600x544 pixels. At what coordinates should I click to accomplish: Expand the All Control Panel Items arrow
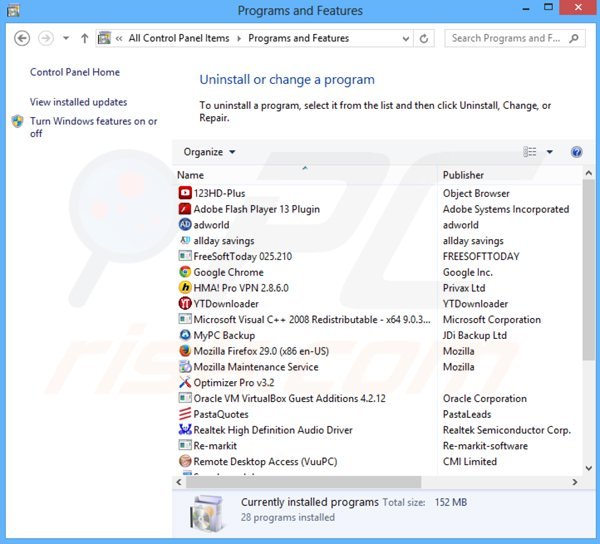[239, 38]
